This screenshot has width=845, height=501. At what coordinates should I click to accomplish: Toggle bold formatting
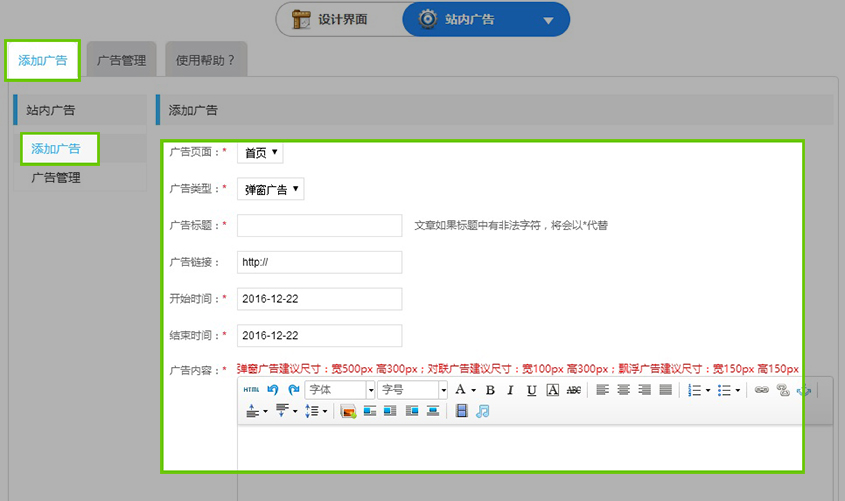click(x=490, y=390)
